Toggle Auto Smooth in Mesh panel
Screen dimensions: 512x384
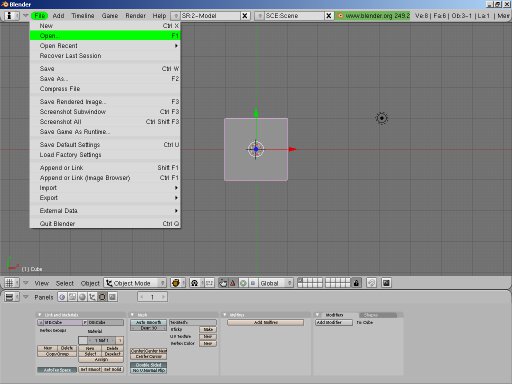[x=148, y=322]
